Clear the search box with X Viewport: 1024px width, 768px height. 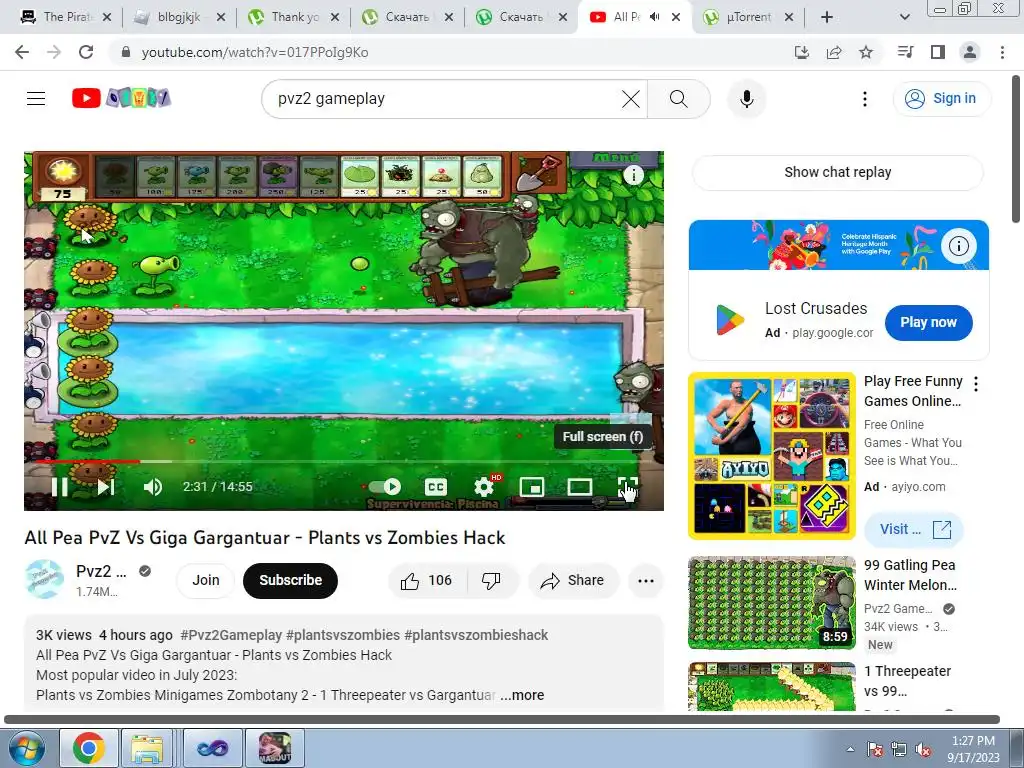point(630,99)
